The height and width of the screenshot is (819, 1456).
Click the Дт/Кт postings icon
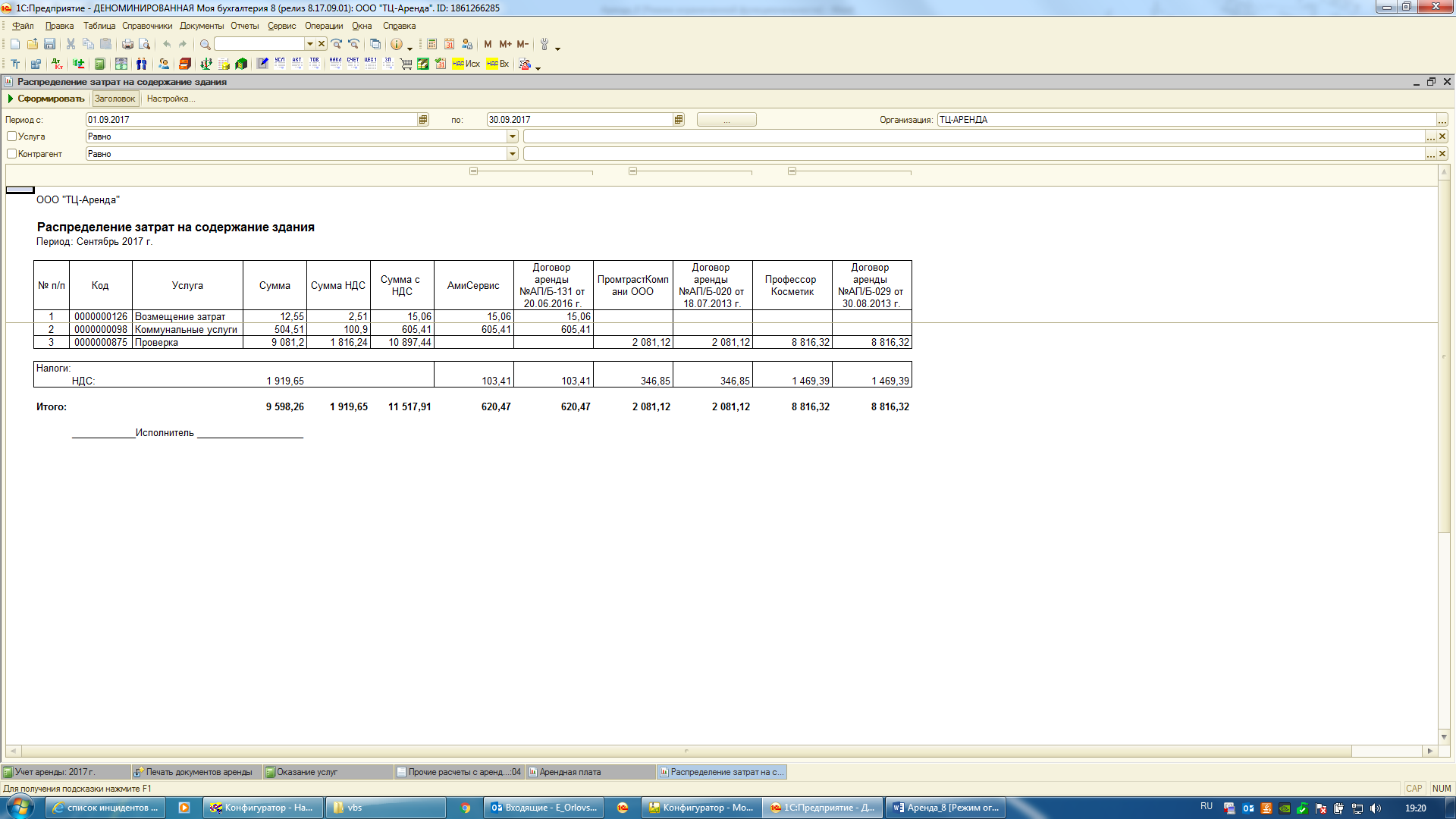point(57,64)
